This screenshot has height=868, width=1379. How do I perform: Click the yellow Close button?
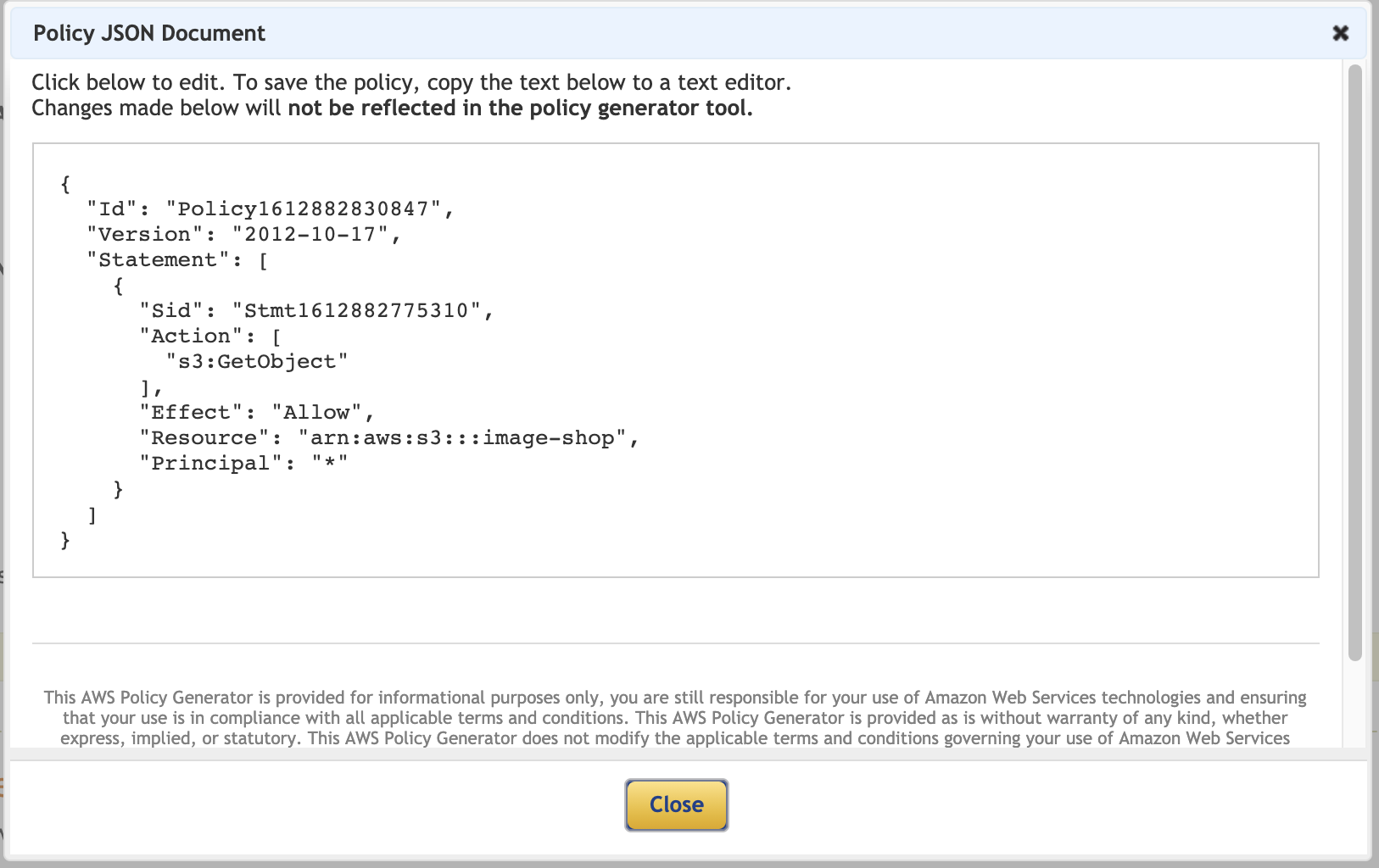point(676,804)
